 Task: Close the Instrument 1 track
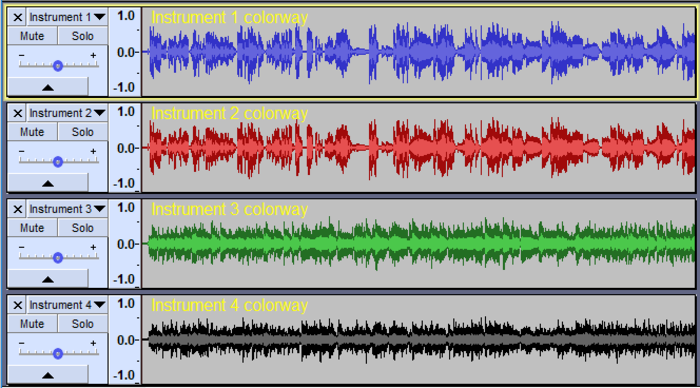click(17, 17)
